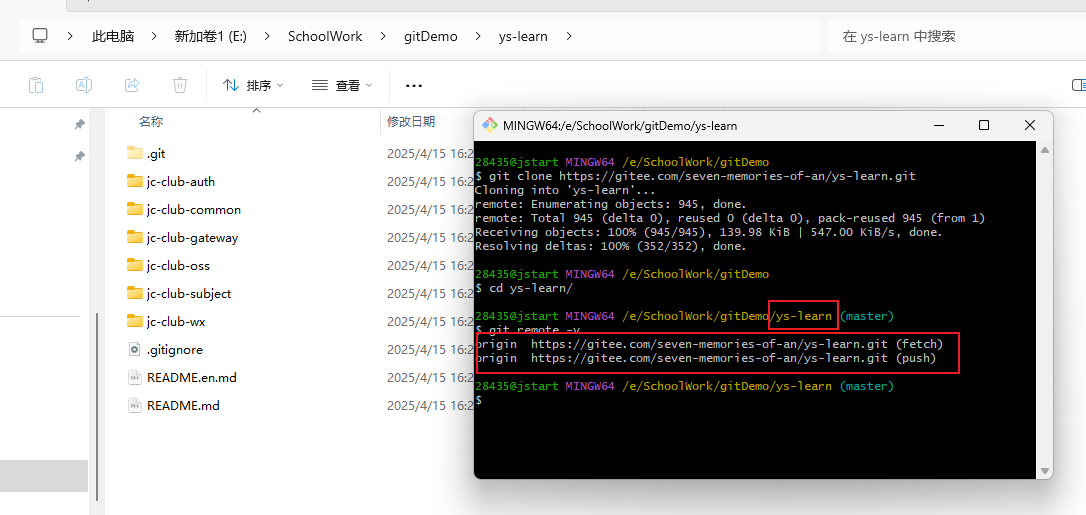The width and height of the screenshot is (1086, 515).
Task: Navigate to 新加卷1 (E:) breadcrumb
Action: (211, 36)
